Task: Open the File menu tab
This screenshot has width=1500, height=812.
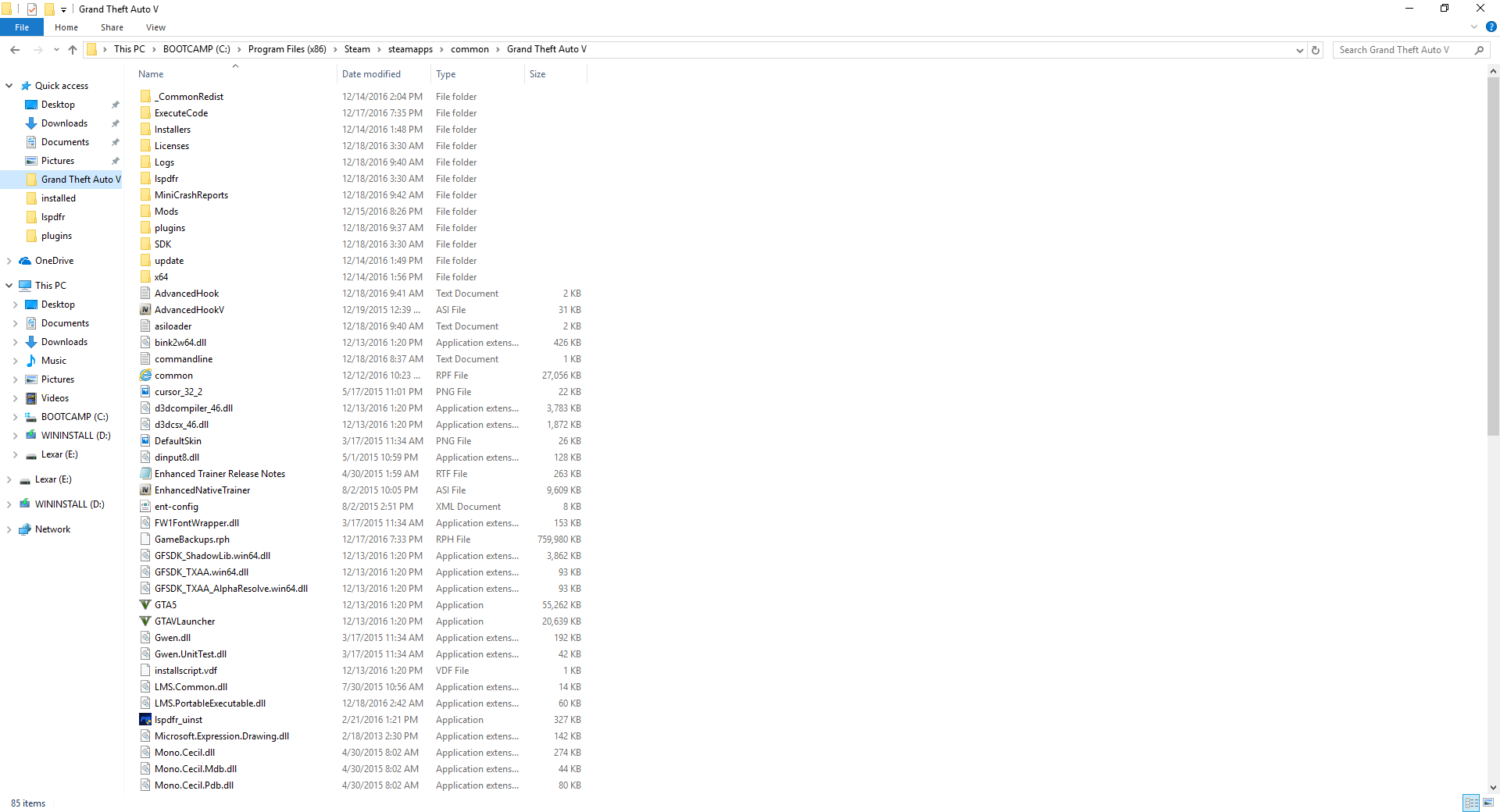Action: 22,27
